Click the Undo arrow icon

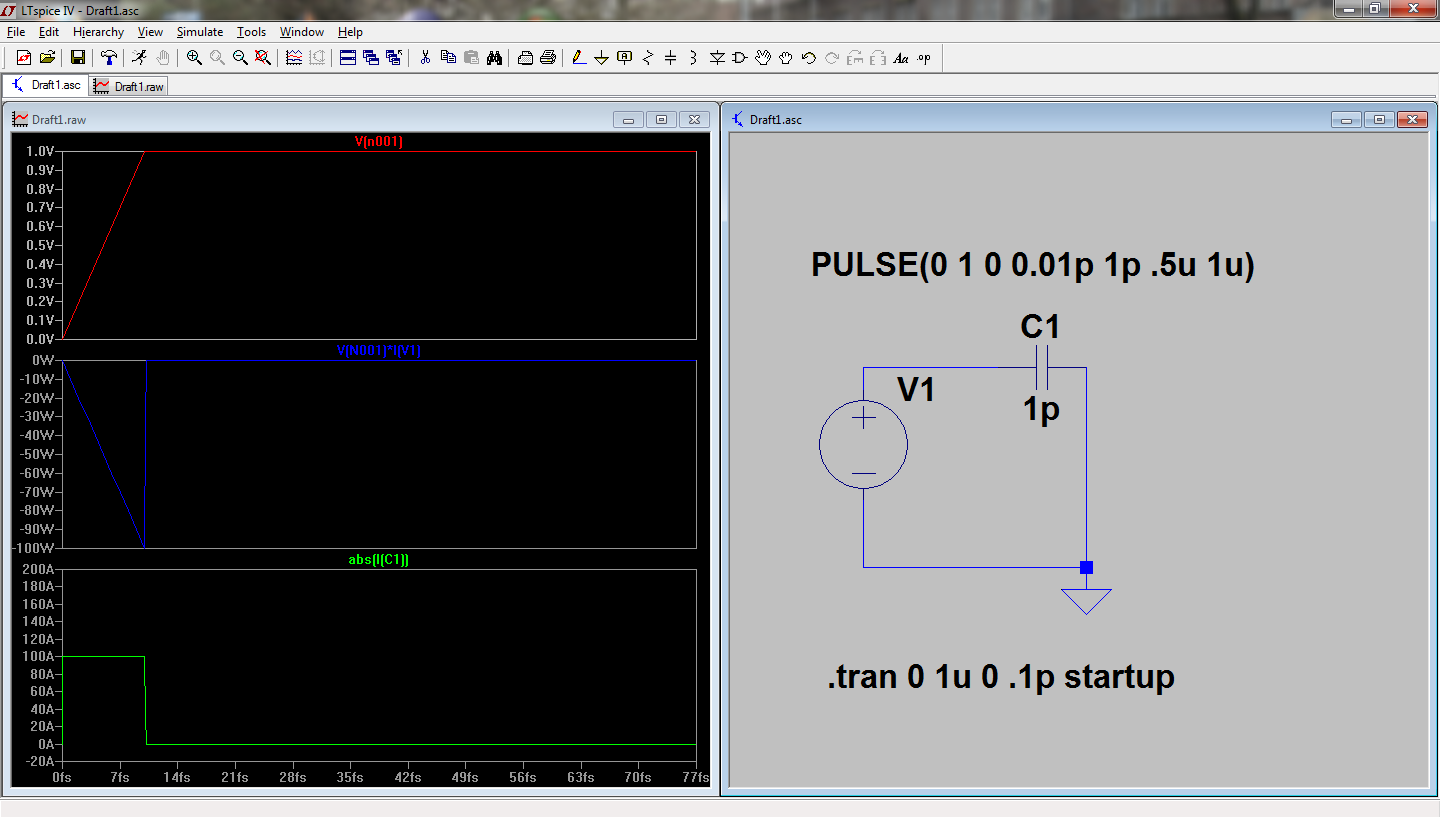pyautogui.click(x=809, y=58)
